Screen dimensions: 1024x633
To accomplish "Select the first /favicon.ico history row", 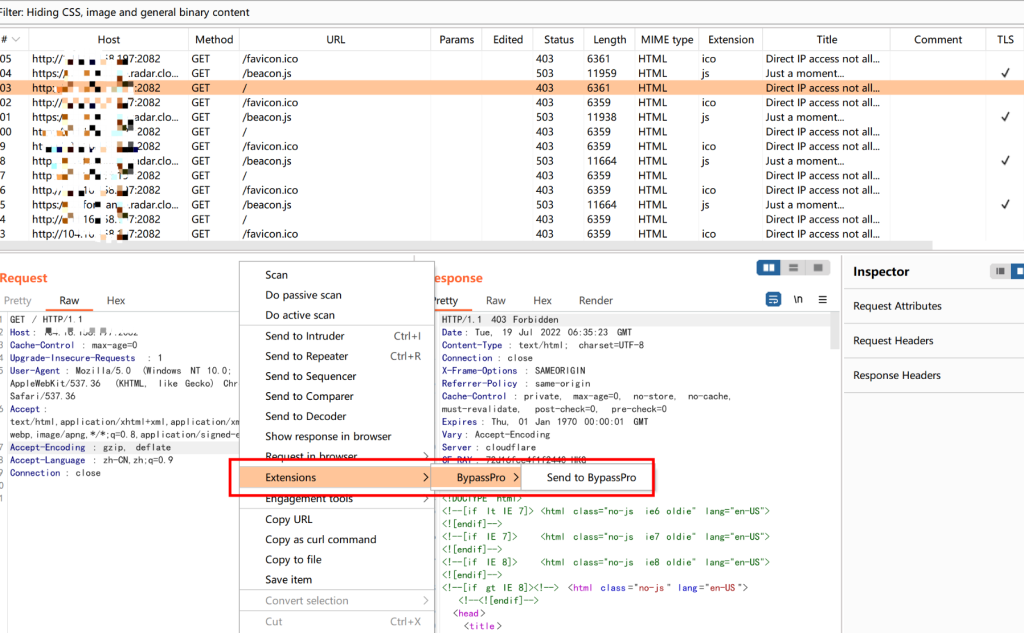I will [270, 59].
